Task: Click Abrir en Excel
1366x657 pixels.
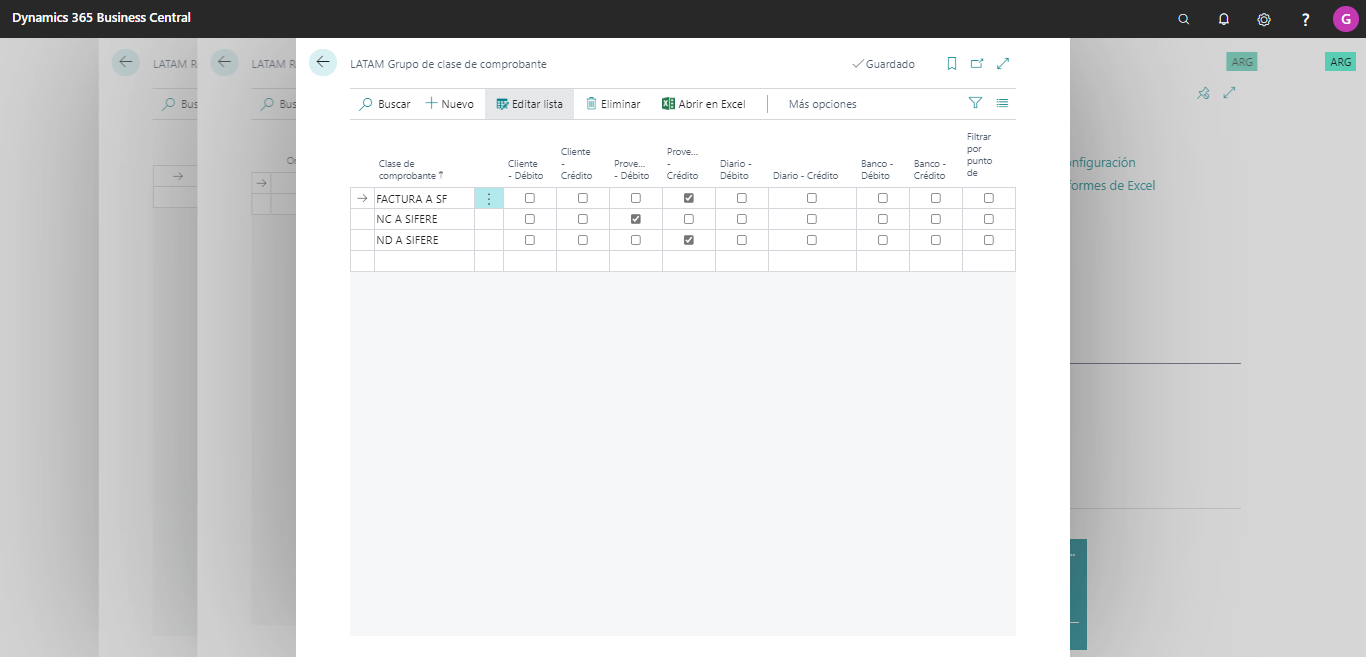Action: [704, 104]
